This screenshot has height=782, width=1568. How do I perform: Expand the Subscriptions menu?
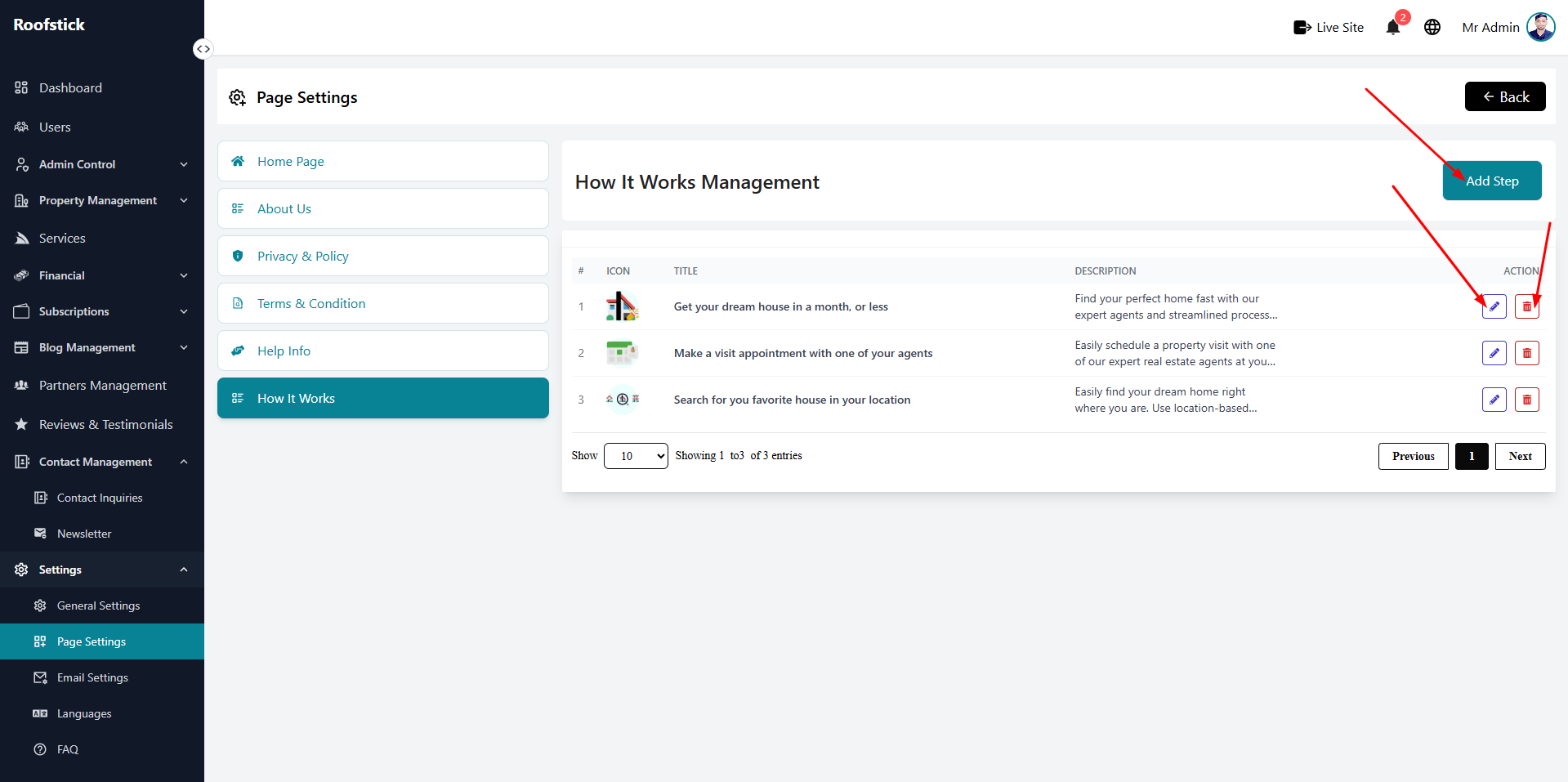click(x=102, y=311)
